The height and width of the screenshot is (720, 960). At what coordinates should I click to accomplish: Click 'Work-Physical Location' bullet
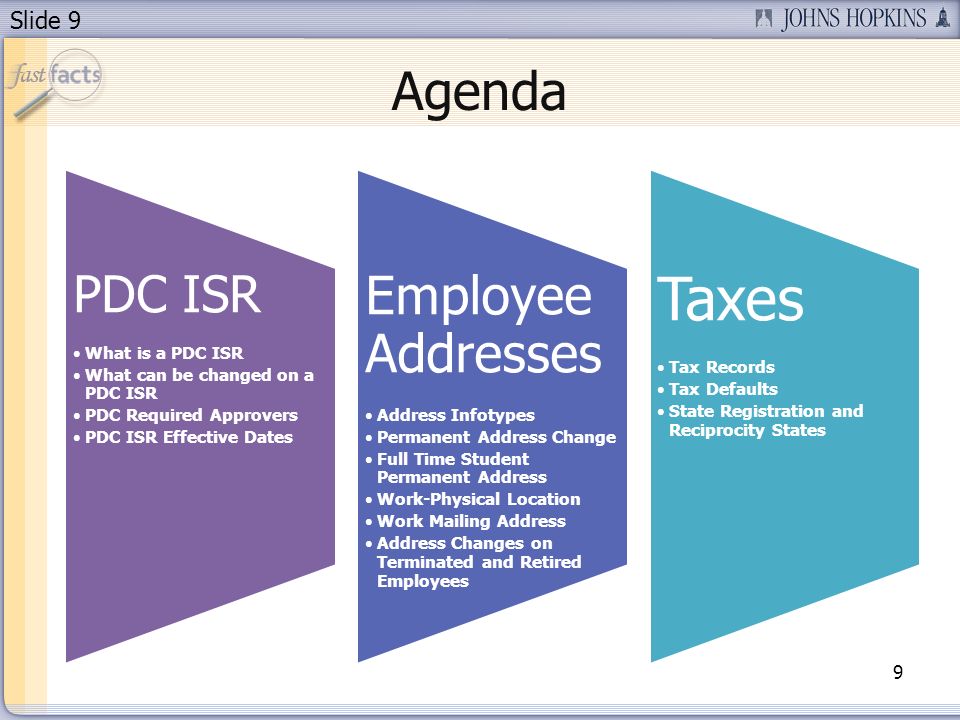[x=478, y=499]
